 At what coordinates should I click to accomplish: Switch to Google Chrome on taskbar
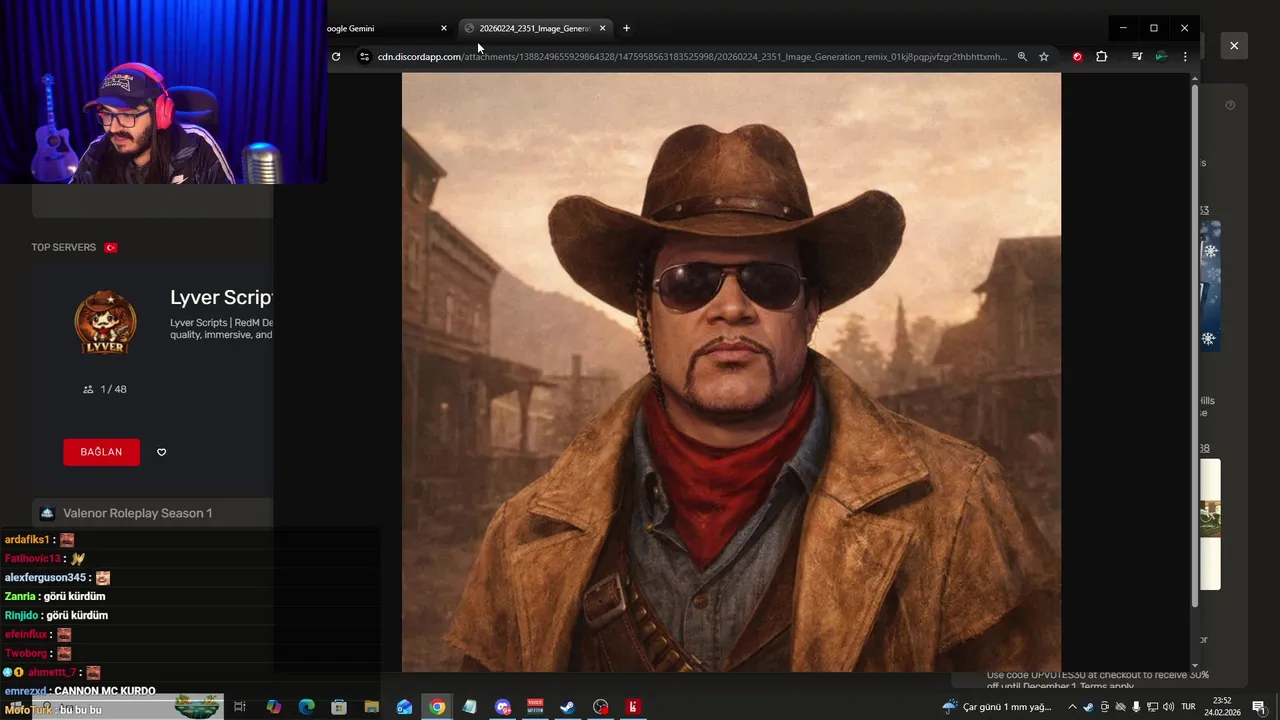click(x=437, y=707)
